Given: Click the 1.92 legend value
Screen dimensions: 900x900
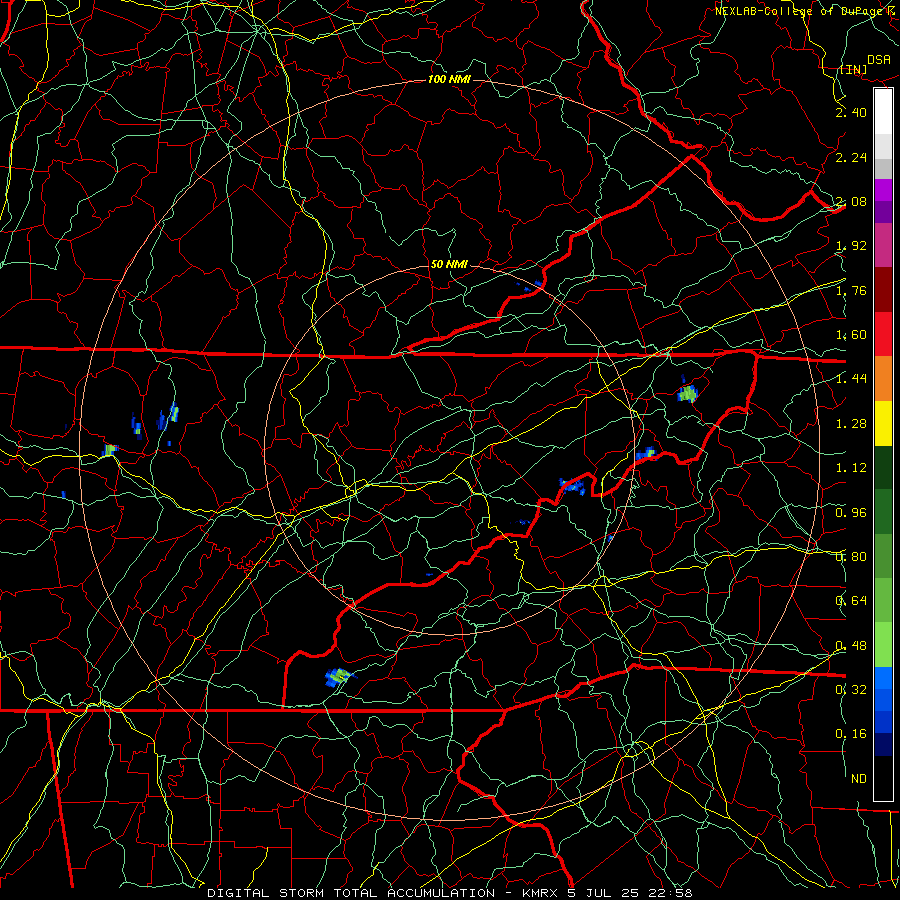Looking at the screenshot, I should pos(851,246).
